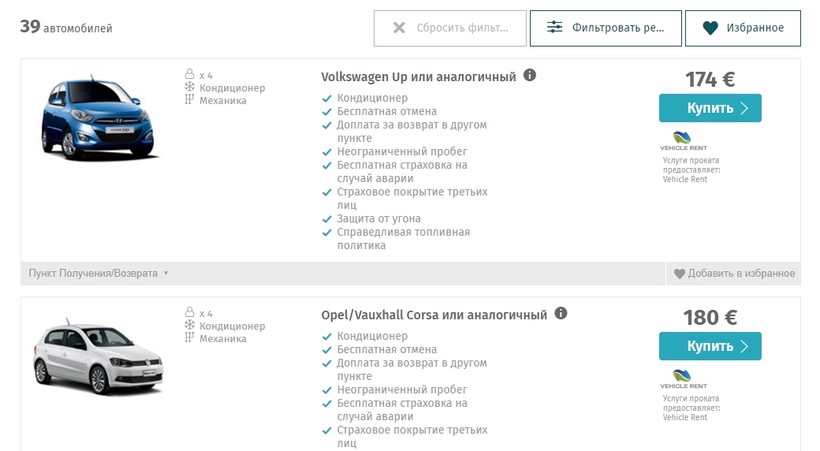Click the sliders icon on the filter results button
The height and width of the screenshot is (451, 820).
coord(555,28)
